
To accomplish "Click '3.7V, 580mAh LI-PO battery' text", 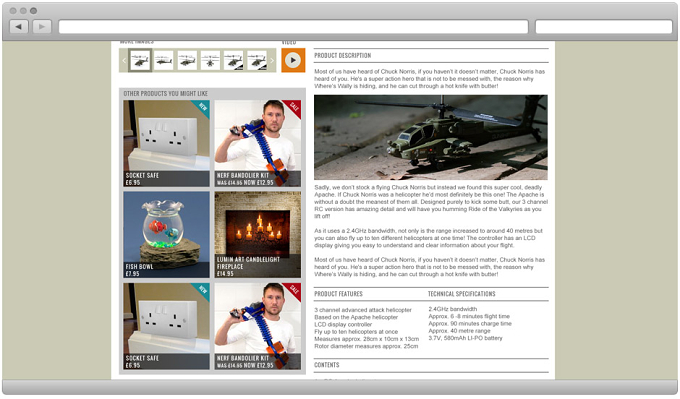I will click(x=465, y=338).
